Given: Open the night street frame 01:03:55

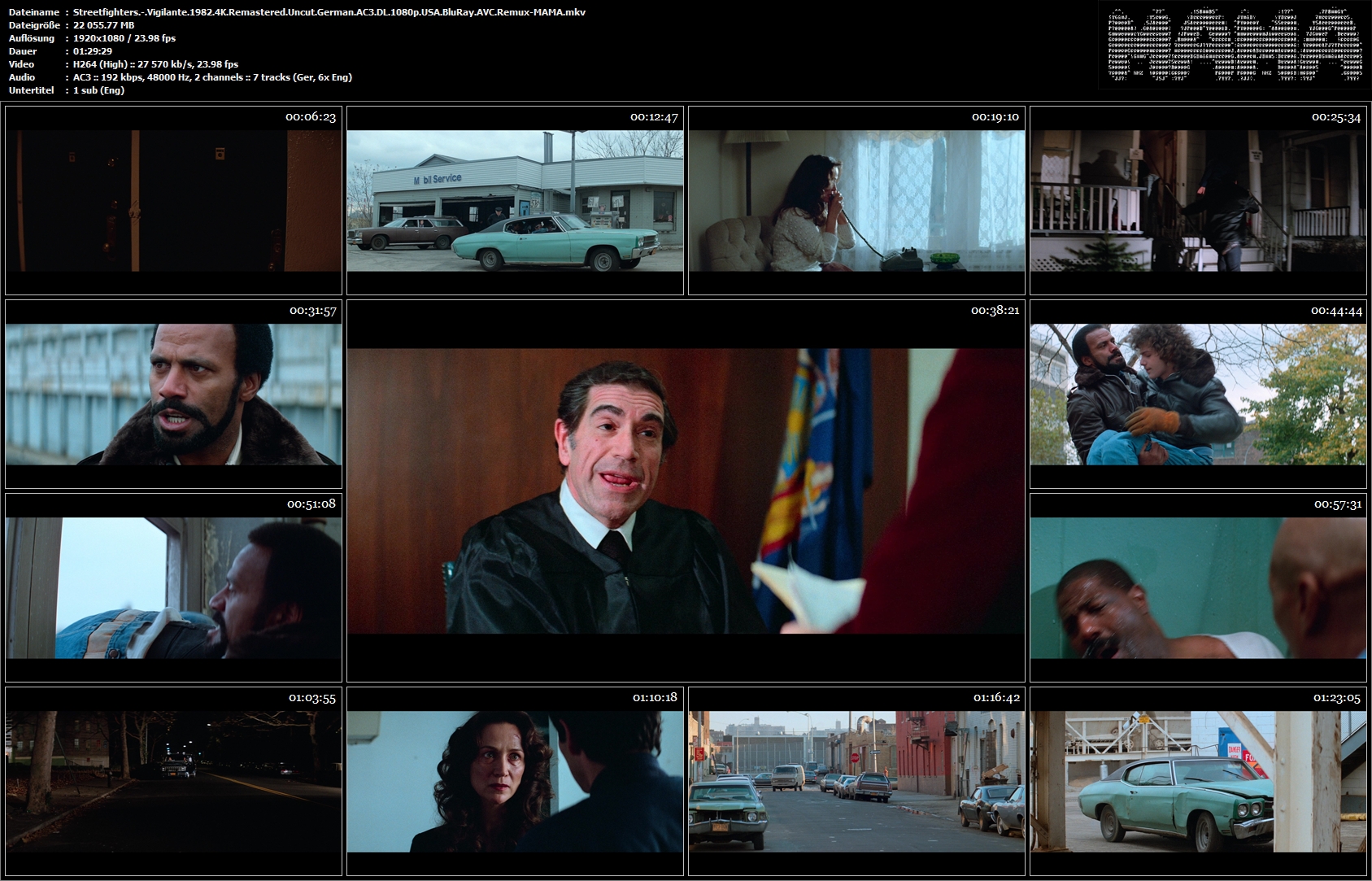Looking at the screenshot, I should coord(173,781).
